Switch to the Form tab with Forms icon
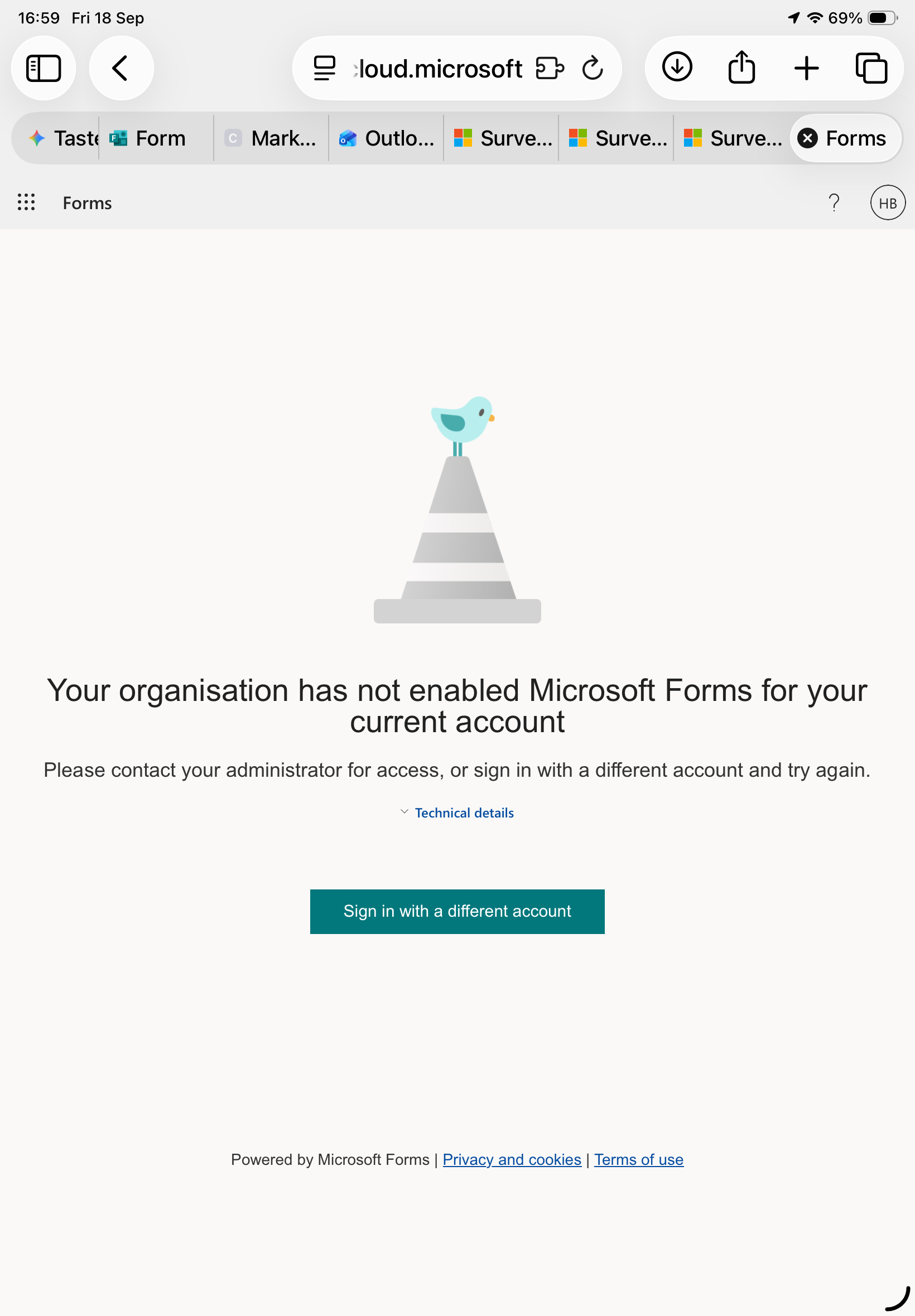915x1316 pixels. click(x=156, y=138)
